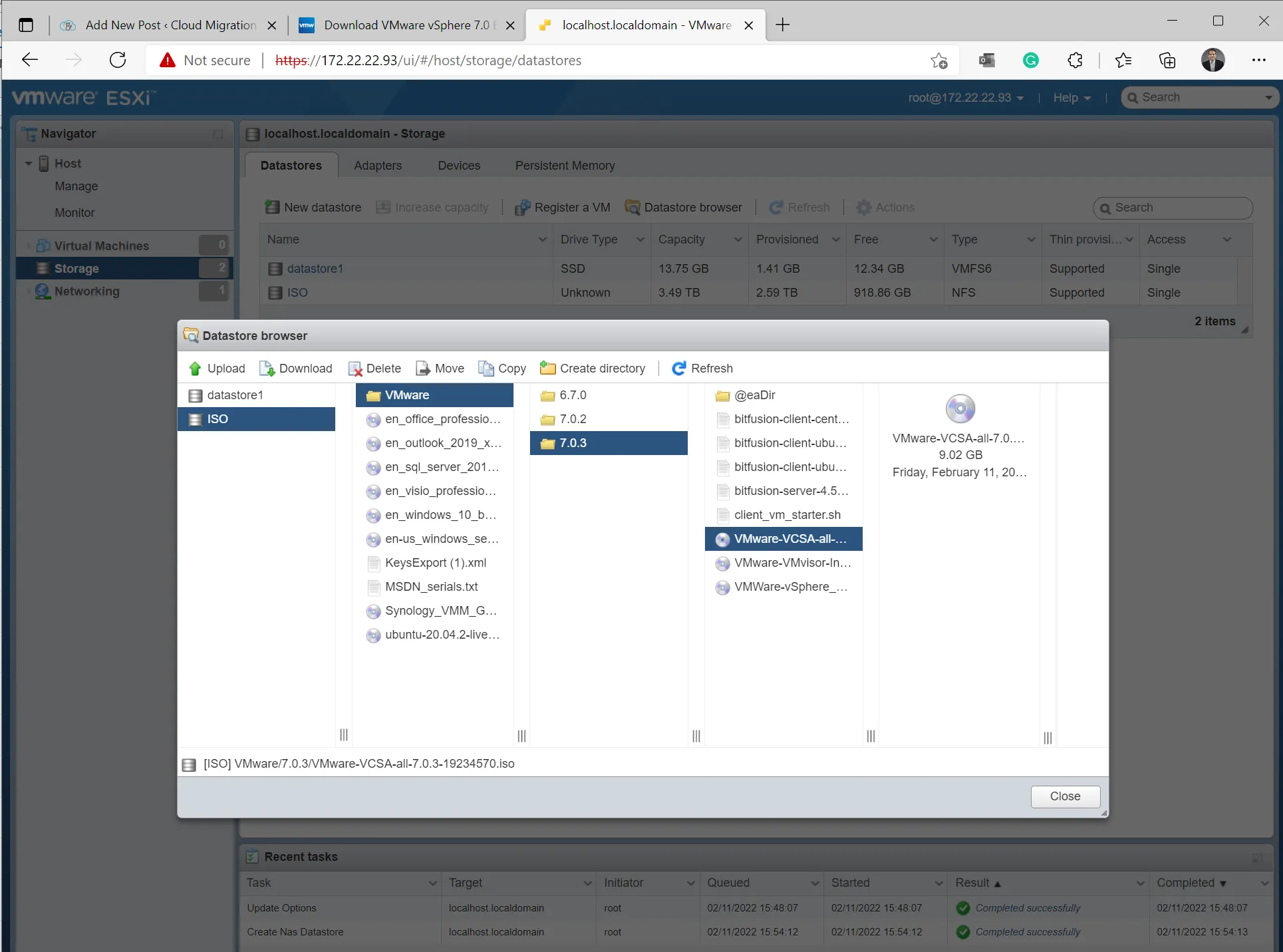Open the Grammarly extension icon
This screenshot has width=1283, height=952.
(1031, 61)
